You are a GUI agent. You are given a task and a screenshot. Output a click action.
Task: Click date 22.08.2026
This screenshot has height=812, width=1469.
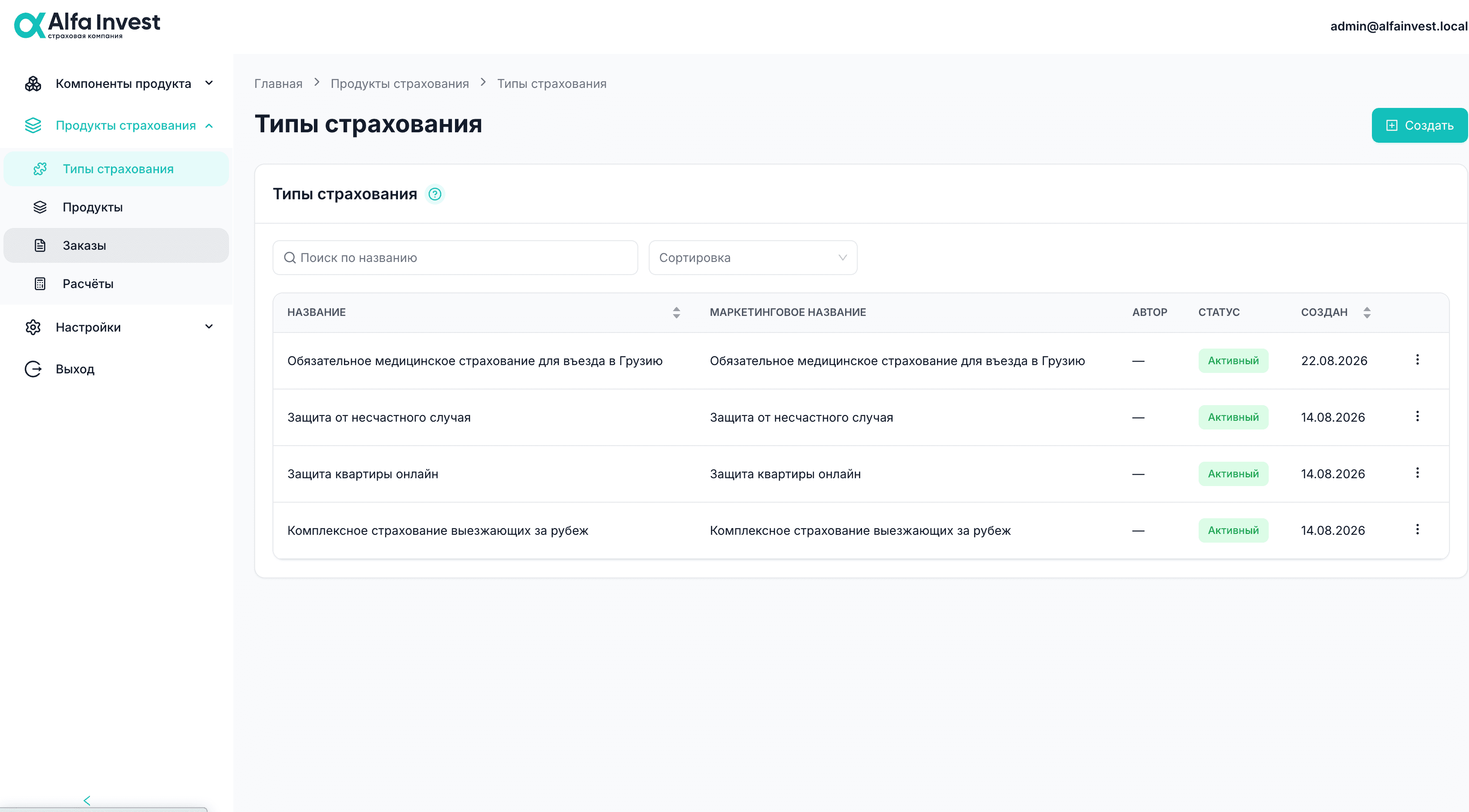point(1334,361)
